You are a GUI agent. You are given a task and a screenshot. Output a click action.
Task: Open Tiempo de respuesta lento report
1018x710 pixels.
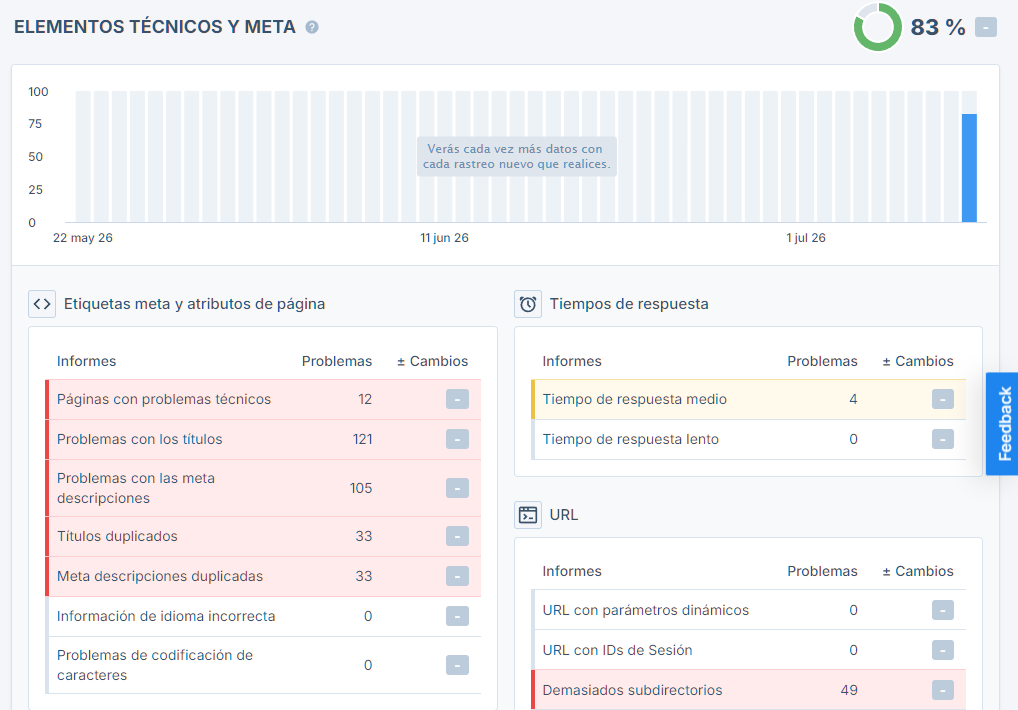pyautogui.click(x=749, y=439)
